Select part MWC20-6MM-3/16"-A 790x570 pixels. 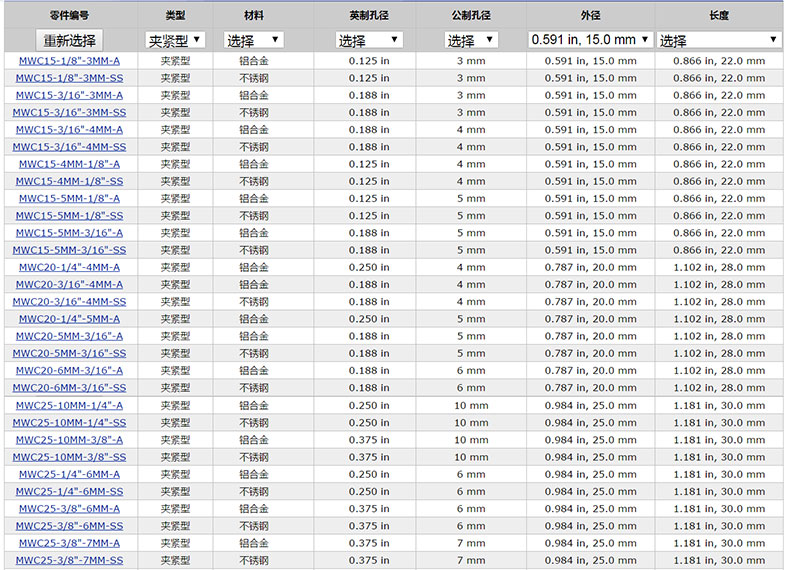69,370
